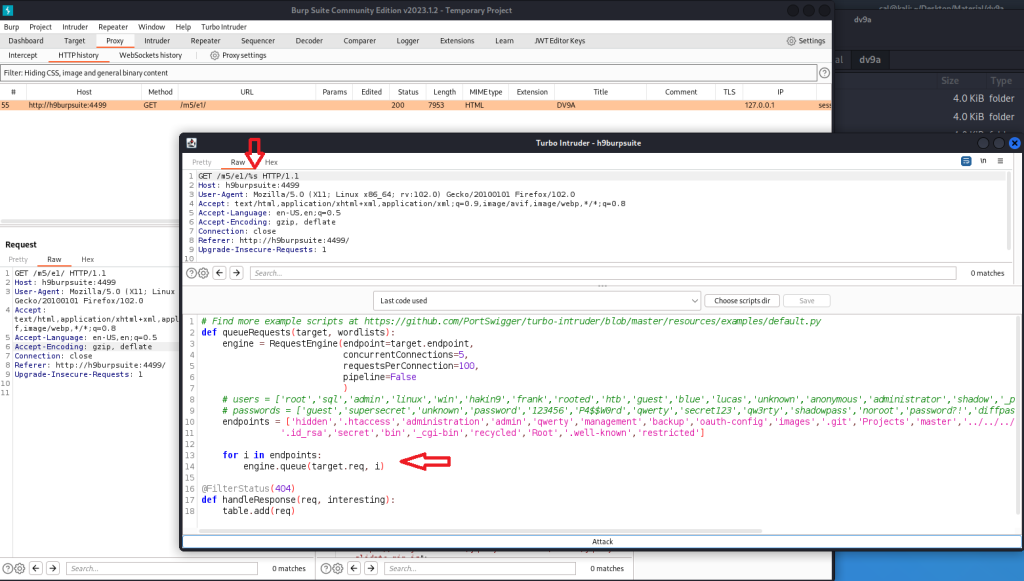
Task: Switch to the Learn tab
Action: (504, 40)
